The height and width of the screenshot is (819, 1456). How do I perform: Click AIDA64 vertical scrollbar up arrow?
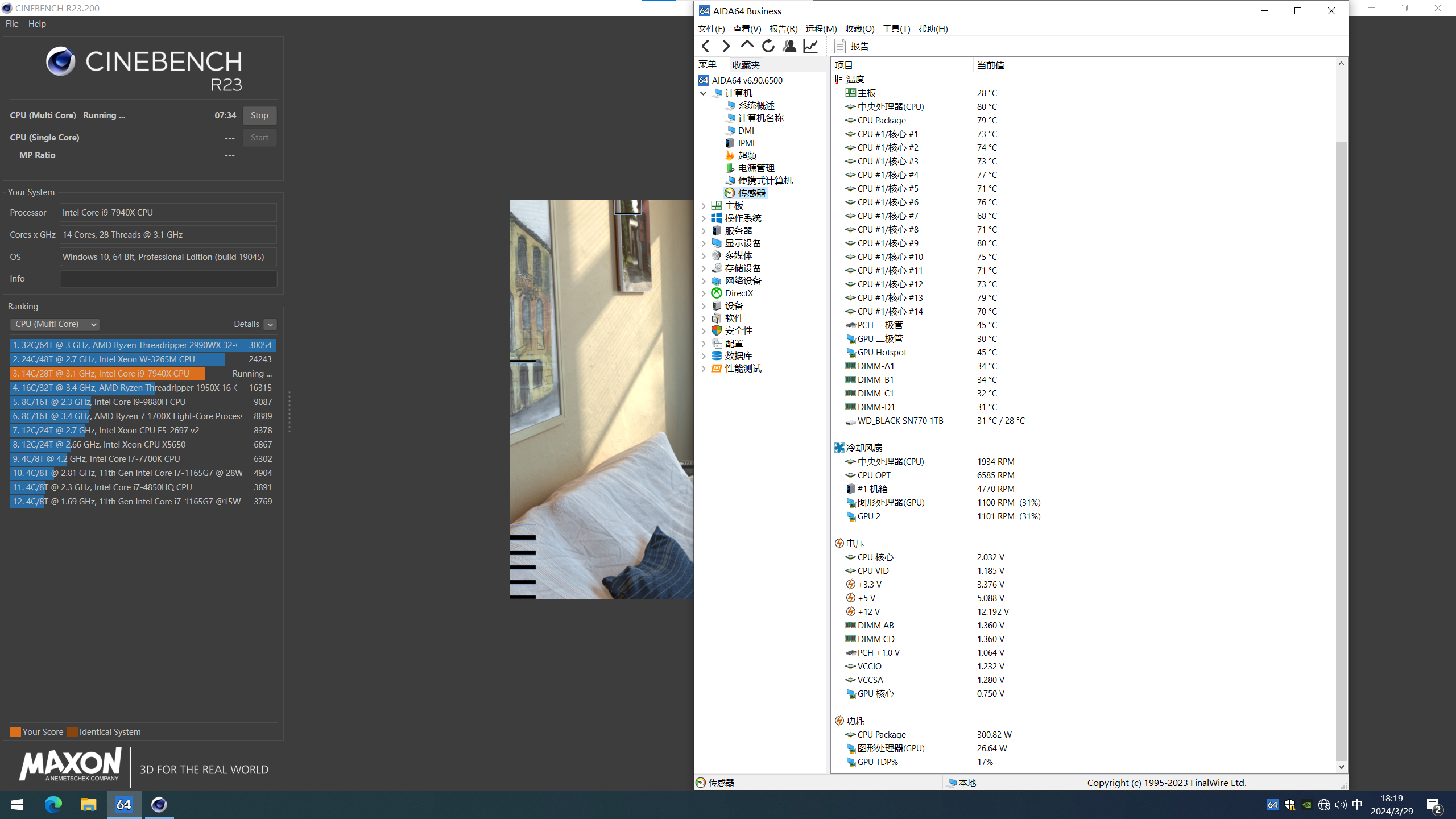(x=1341, y=64)
